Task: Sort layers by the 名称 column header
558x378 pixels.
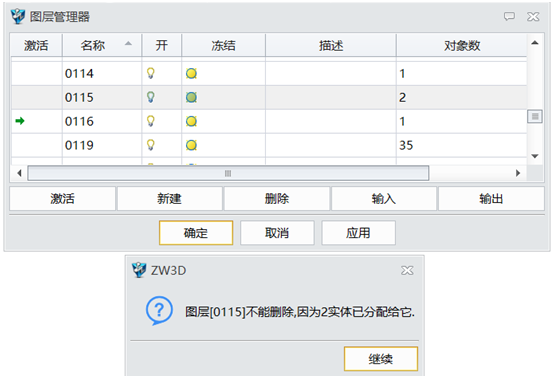Action: 102,45
